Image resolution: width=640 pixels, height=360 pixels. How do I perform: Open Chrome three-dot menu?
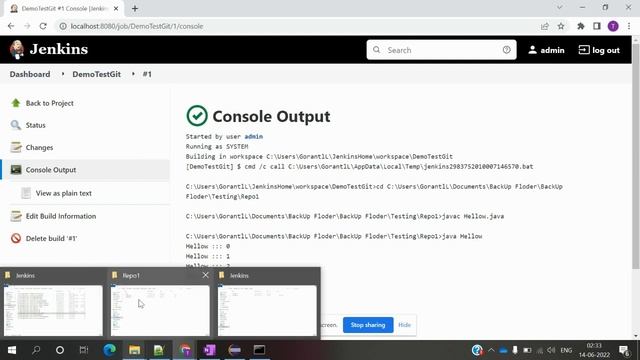629,26
